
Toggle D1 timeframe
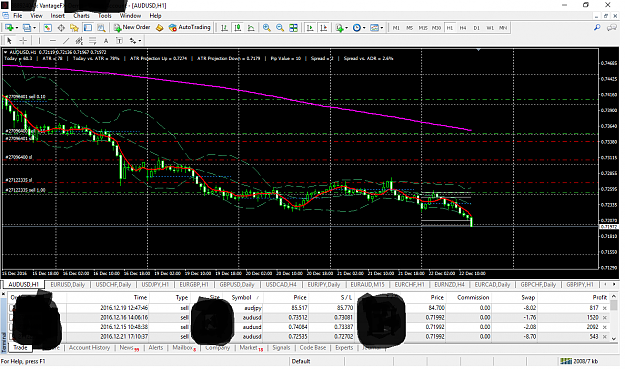click(x=476, y=28)
